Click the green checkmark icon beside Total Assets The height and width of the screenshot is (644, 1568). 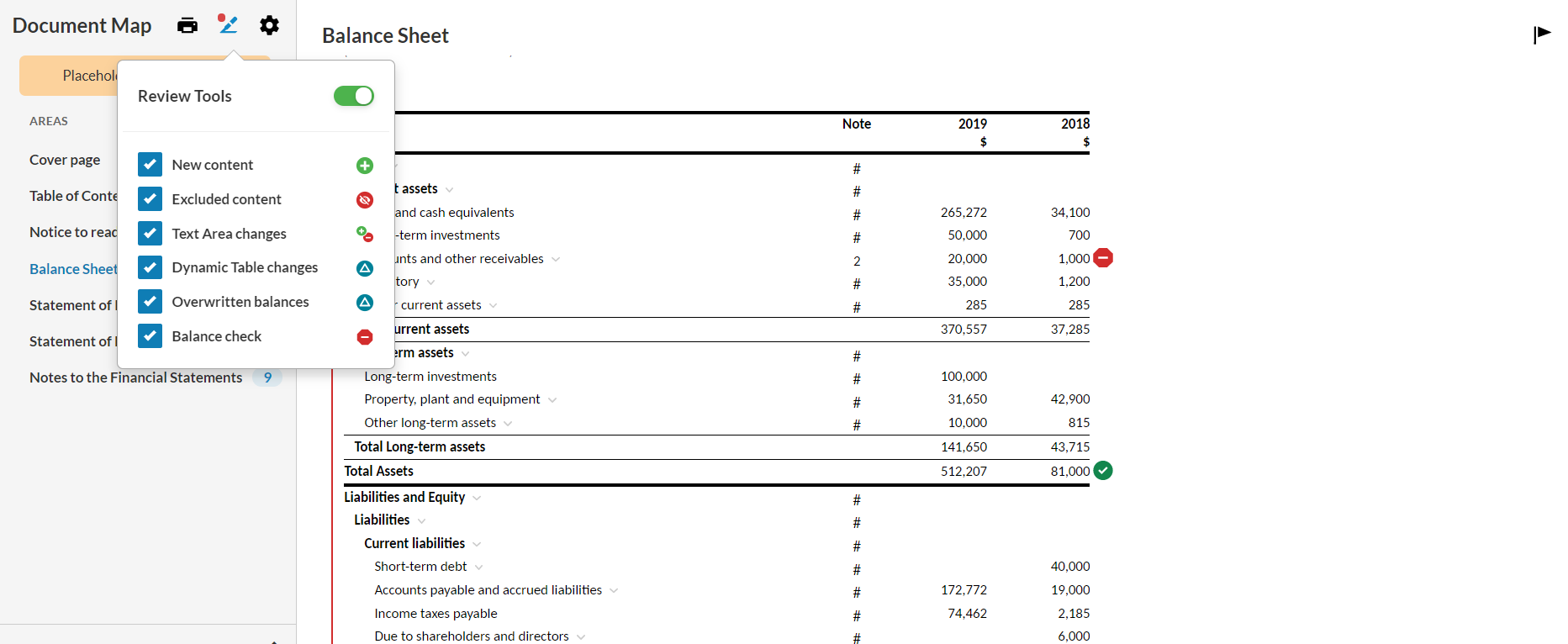pyautogui.click(x=1103, y=471)
